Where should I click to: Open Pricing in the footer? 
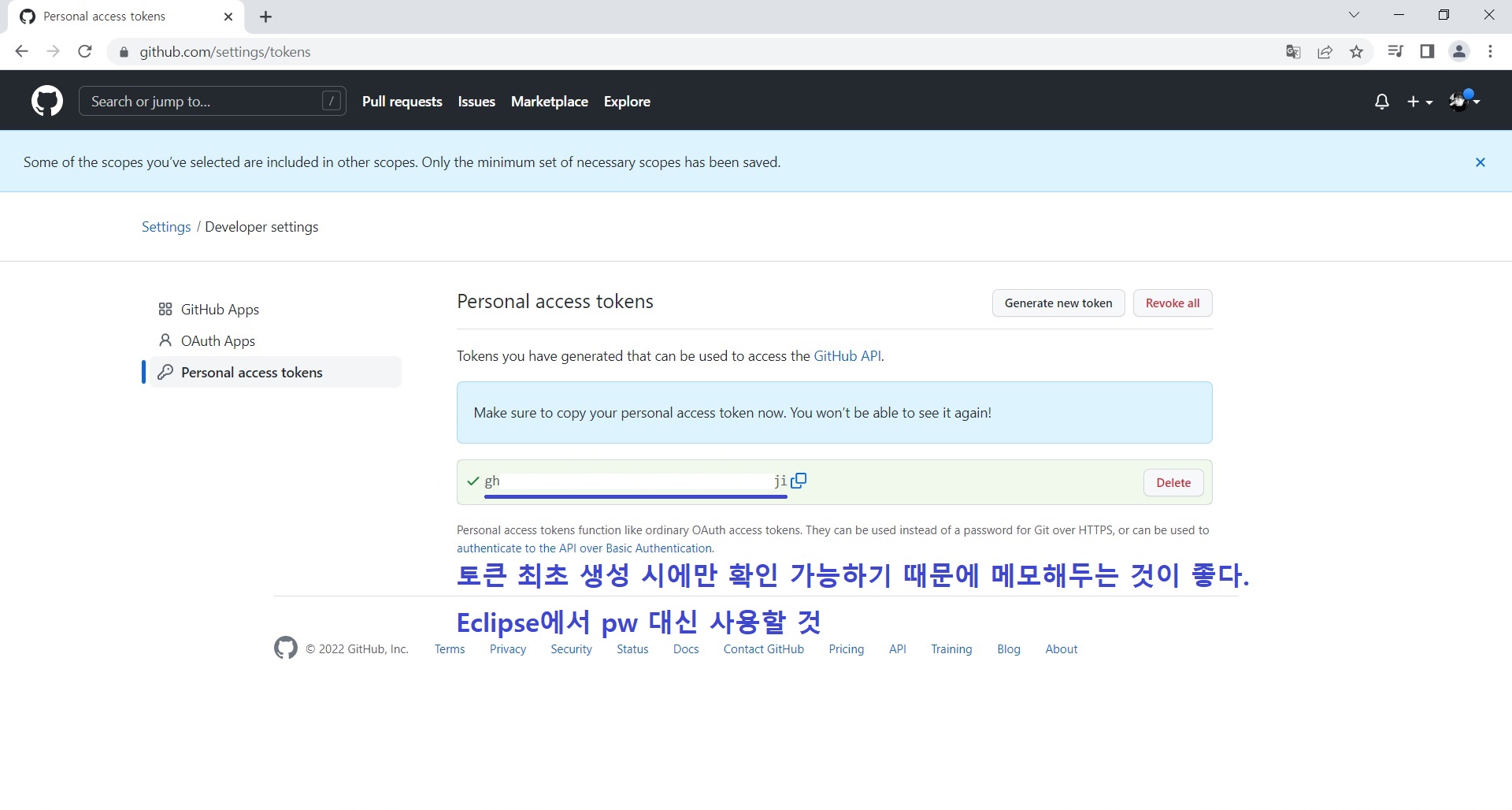click(847, 649)
